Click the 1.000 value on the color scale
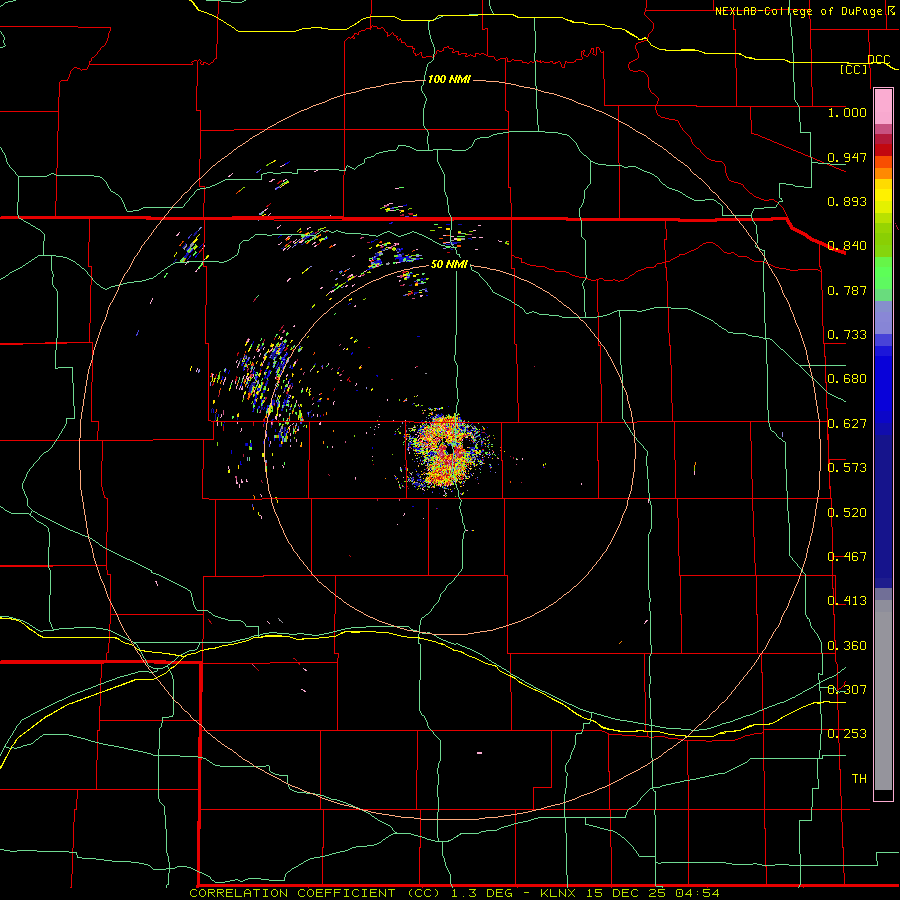900x900 pixels. [x=847, y=112]
